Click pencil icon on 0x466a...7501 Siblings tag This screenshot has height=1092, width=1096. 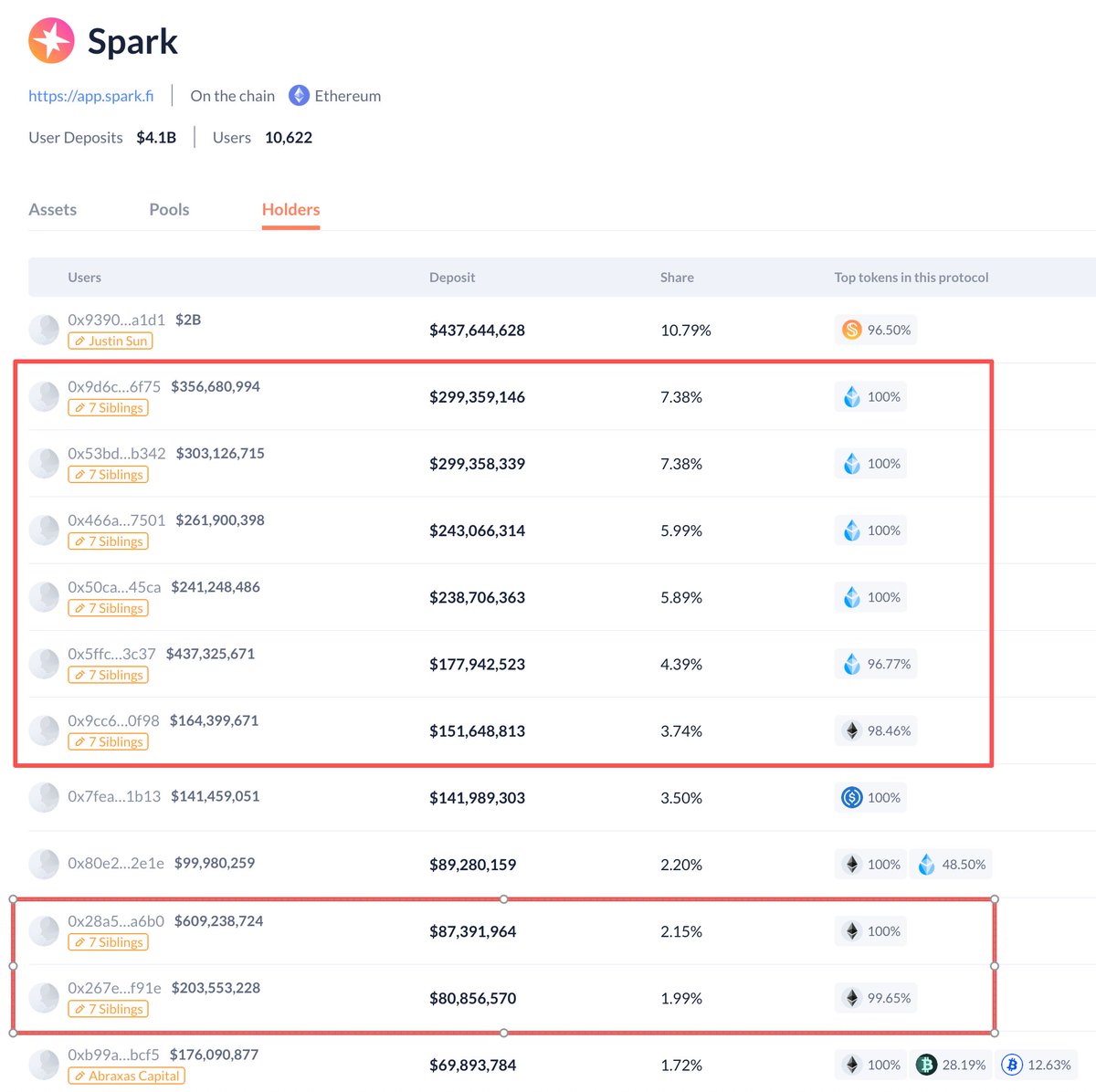pos(79,541)
